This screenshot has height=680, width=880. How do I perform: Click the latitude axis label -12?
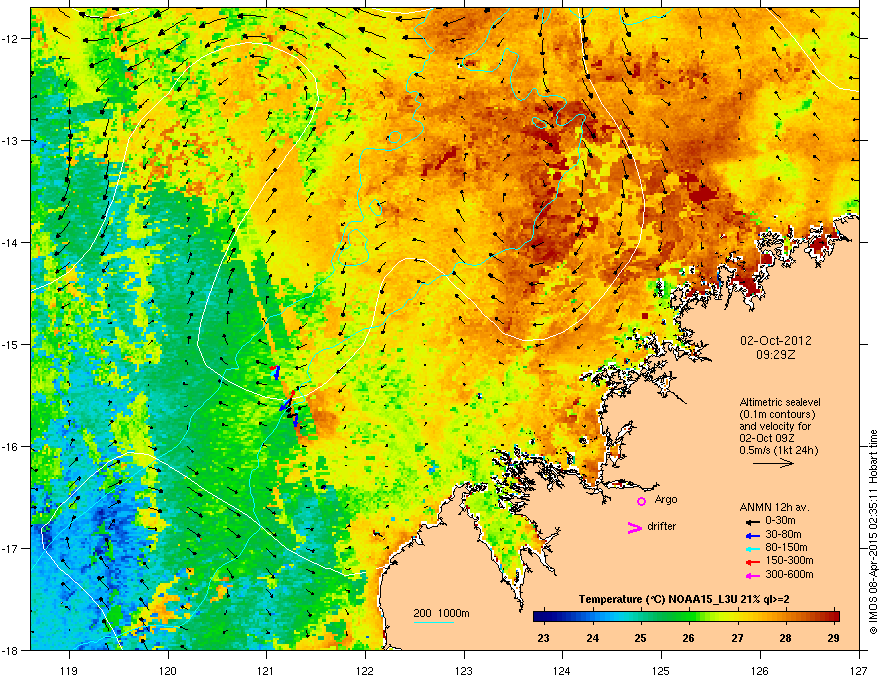[11, 38]
